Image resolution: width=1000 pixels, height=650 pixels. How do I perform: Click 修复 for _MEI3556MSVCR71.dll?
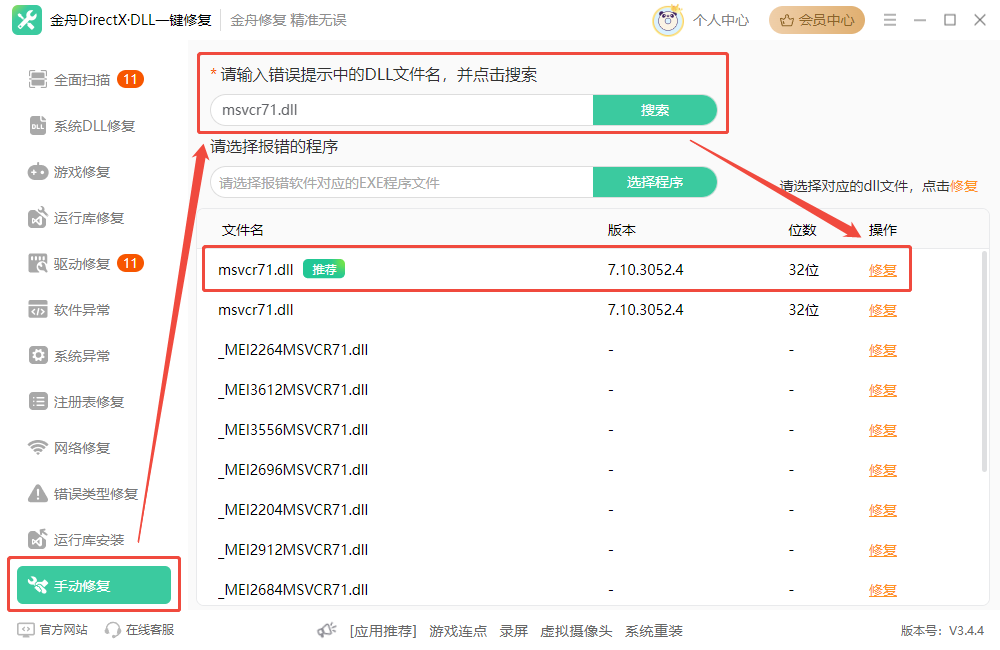click(x=883, y=430)
